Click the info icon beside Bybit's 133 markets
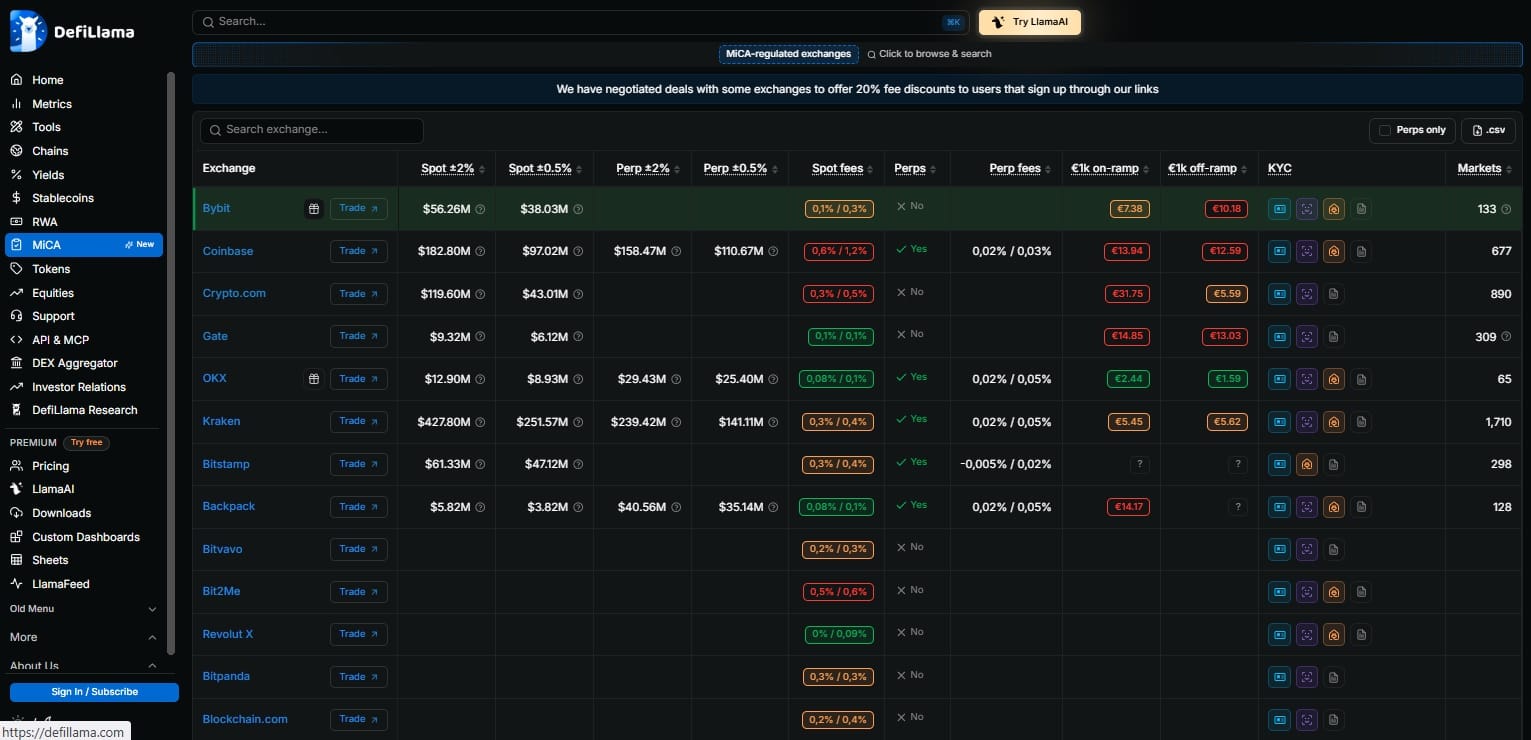Screen dimensions: 1531x740 [1507, 209]
